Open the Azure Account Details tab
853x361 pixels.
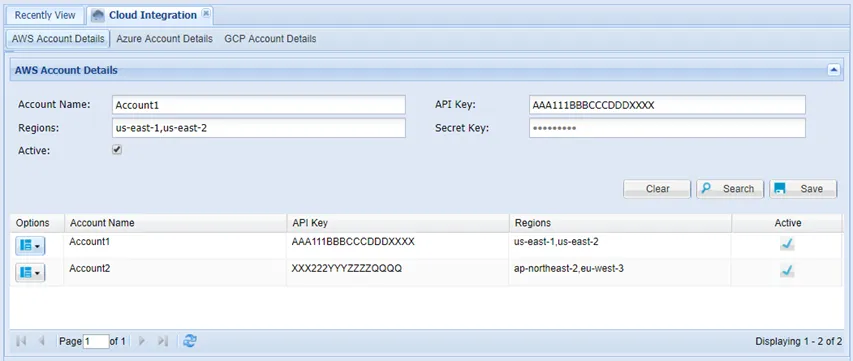tap(164, 39)
